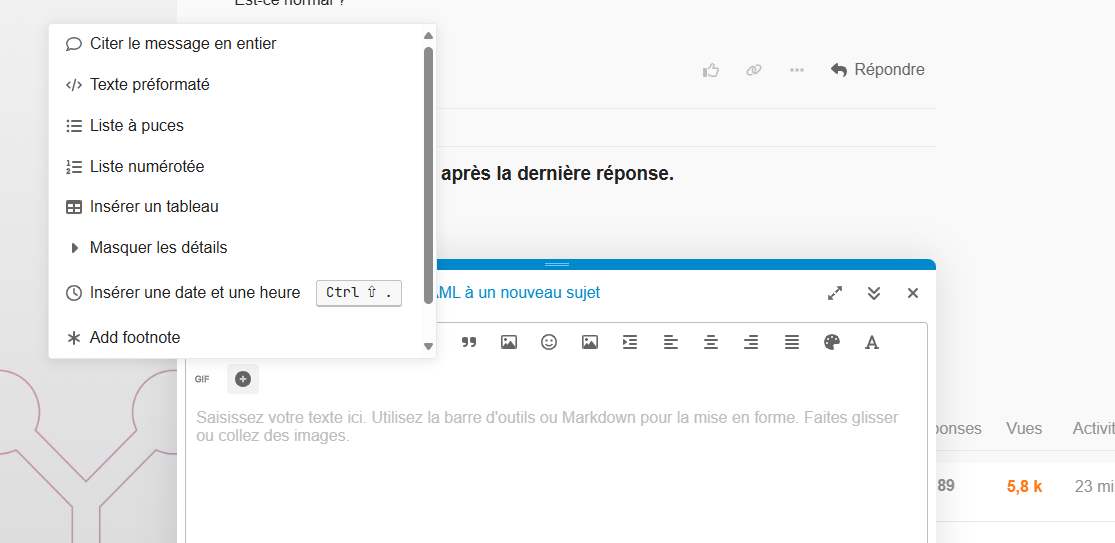This screenshot has height=543, width=1115.
Task: Open the emoji picker smiley icon
Action: (549, 342)
